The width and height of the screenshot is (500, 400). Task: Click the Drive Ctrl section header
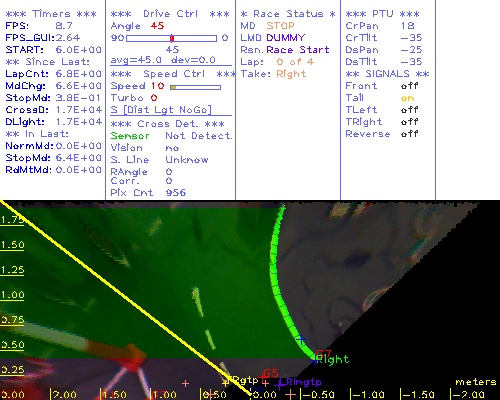click(x=170, y=14)
